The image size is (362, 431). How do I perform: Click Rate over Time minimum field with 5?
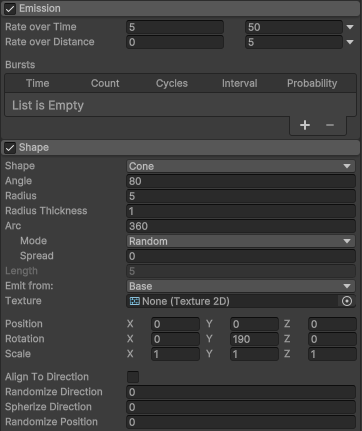coord(175,27)
